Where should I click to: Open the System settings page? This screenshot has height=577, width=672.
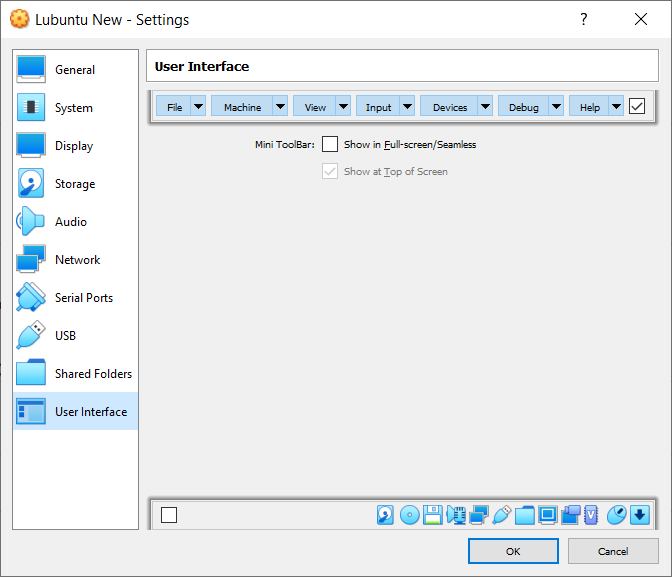click(75, 108)
